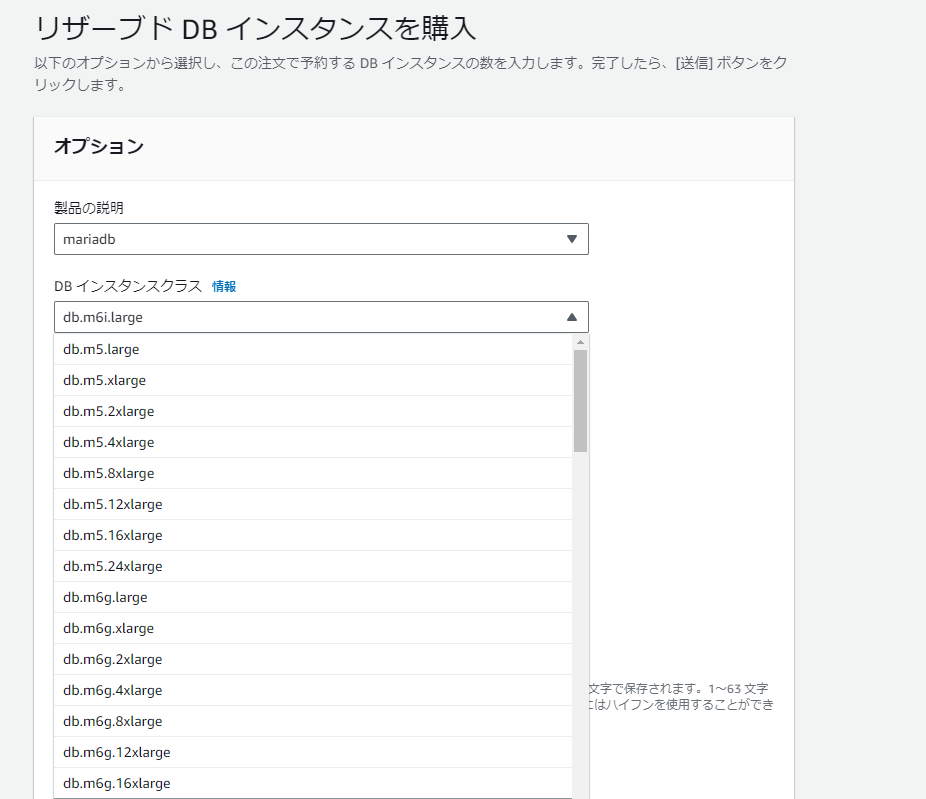The height and width of the screenshot is (799, 926).
Task: Click the dropdown list scrollbar thumb
Action: [x=580, y=400]
